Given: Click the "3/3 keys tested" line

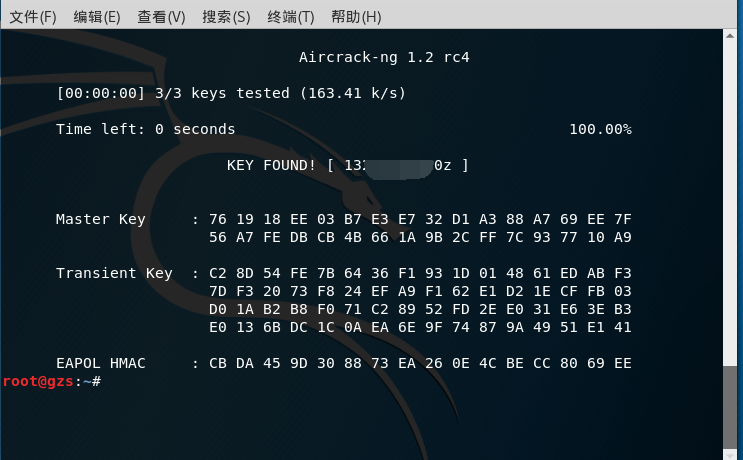Looking at the screenshot, I should click(x=231, y=93).
